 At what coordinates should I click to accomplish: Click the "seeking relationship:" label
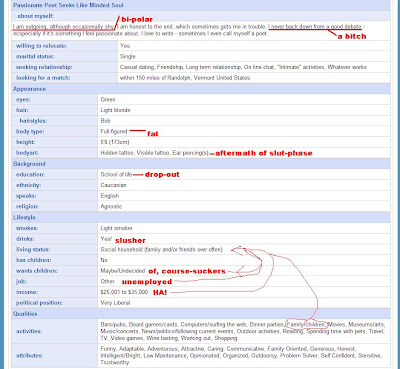pyautogui.click(x=44, y=67)
